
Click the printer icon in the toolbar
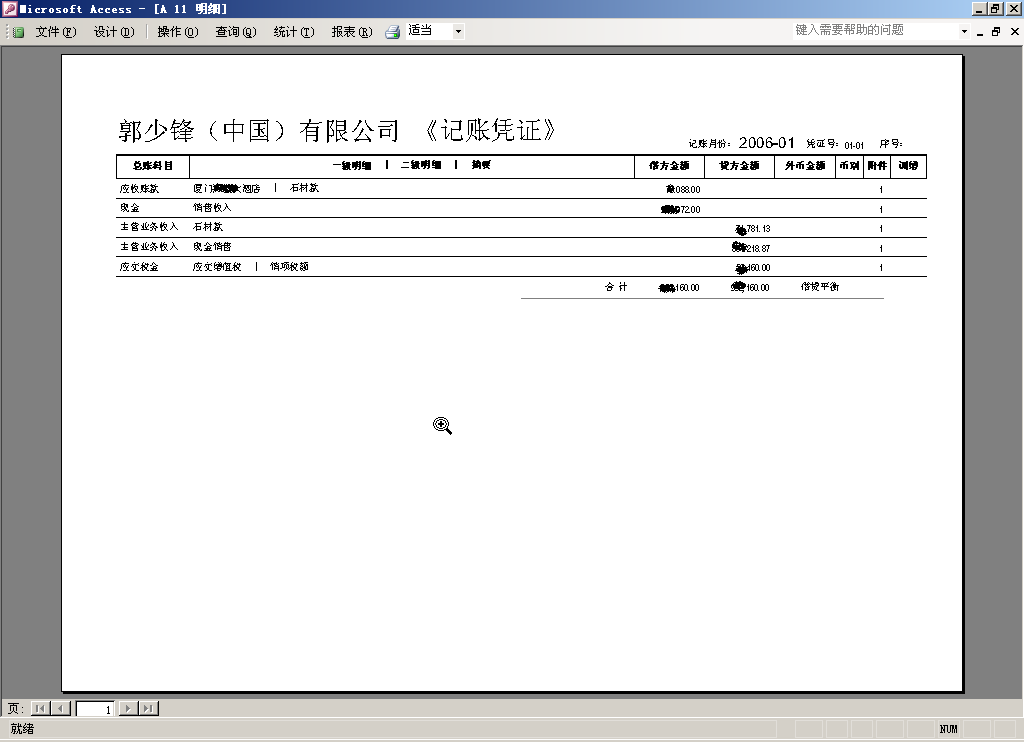(393, 32)
